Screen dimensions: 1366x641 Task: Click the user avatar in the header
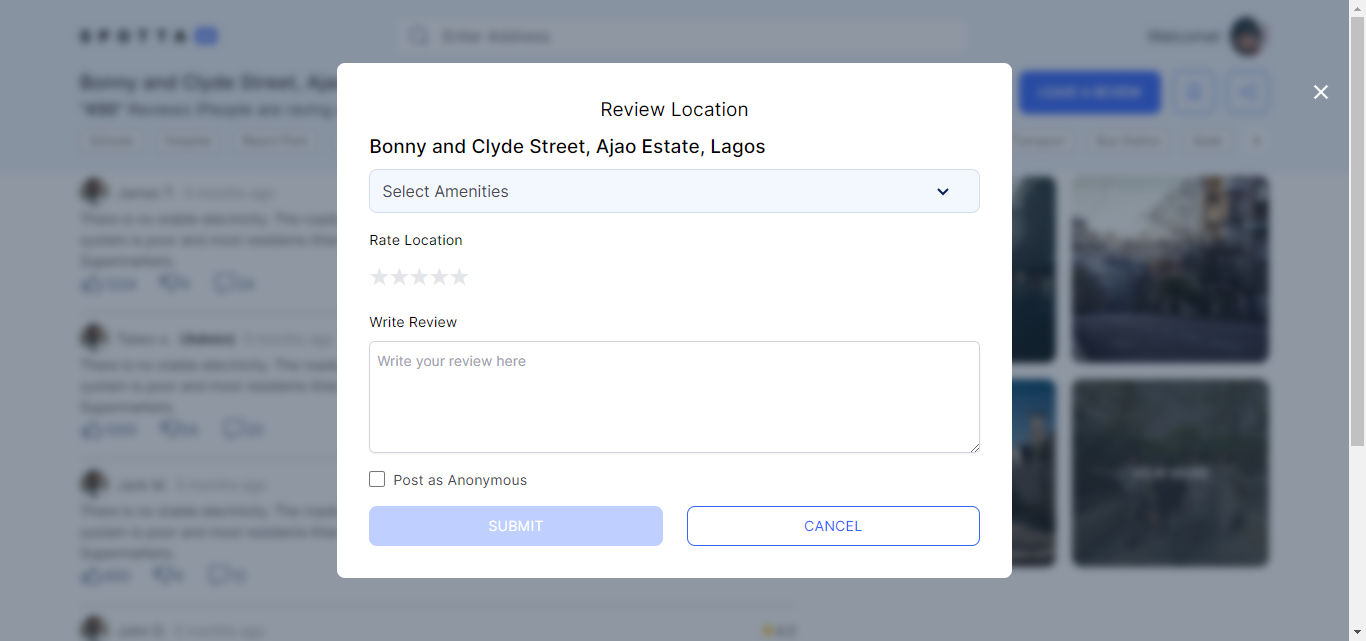(1248, 37)
